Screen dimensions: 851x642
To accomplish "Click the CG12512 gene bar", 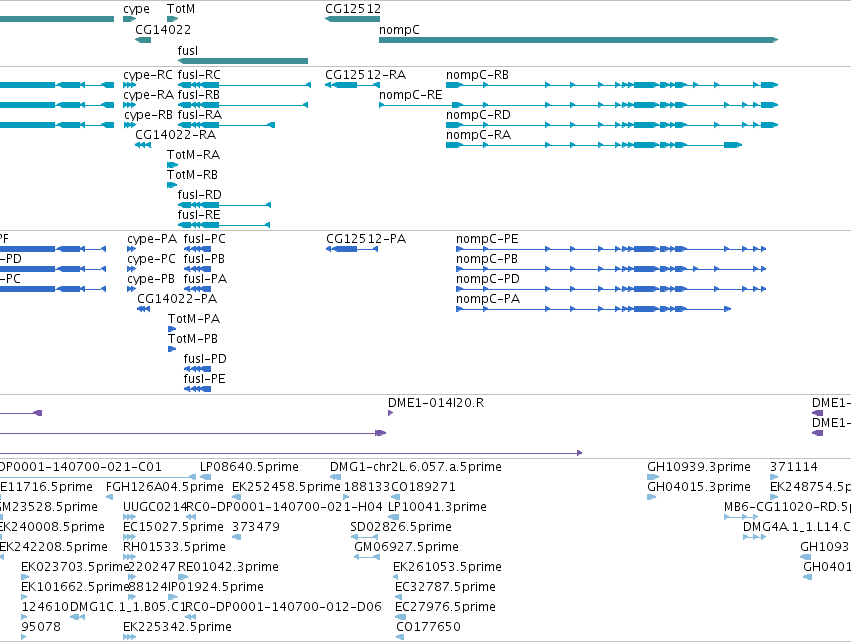I will [x=352, y=19].
